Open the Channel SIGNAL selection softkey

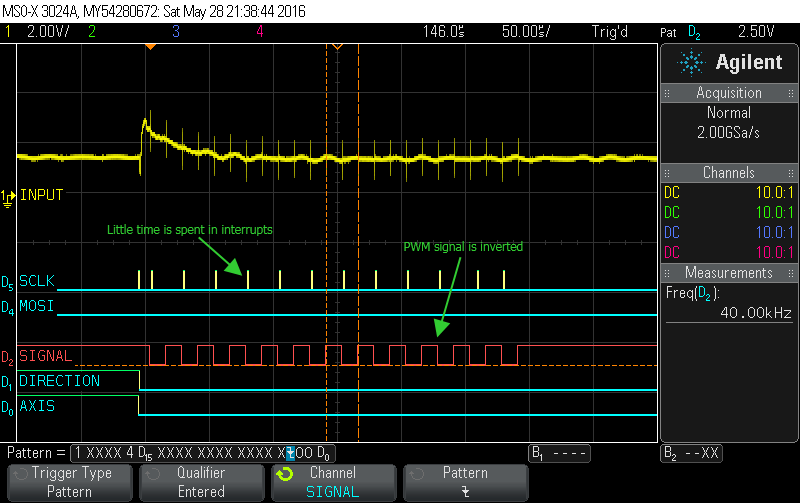click(333, 482)
